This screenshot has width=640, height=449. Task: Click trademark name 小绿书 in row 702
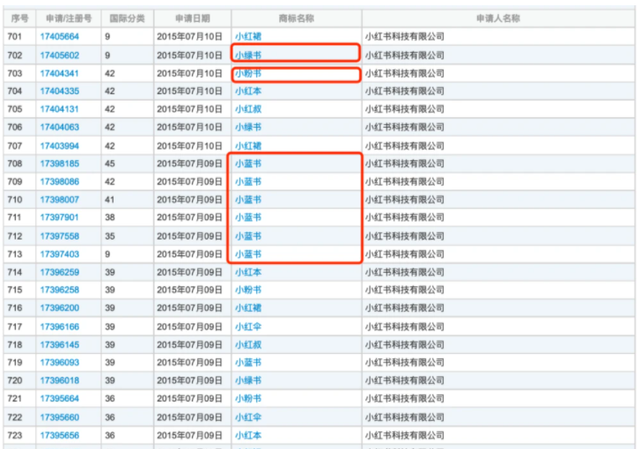click(248, 55)
